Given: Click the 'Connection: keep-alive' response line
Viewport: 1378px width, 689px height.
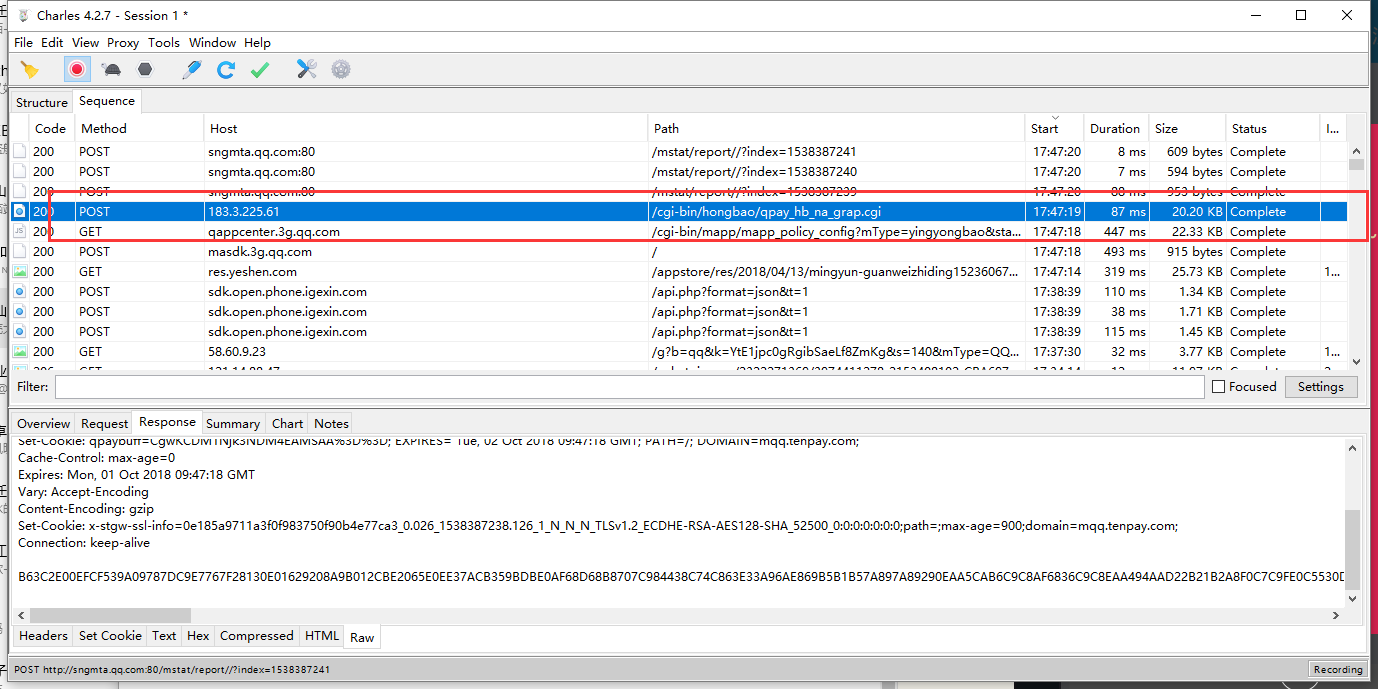Looking at the screenshot, I should tap(84, 543).
